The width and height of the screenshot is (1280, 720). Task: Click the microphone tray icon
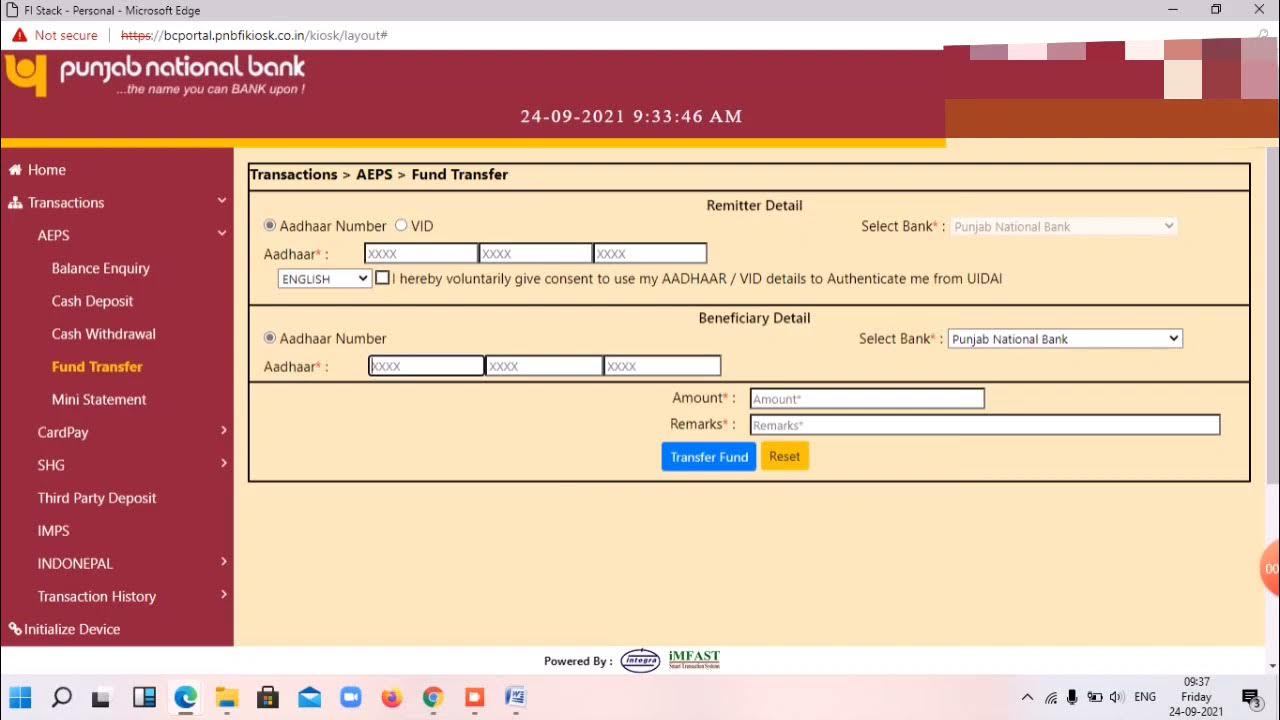click(x=1072, y=697)
